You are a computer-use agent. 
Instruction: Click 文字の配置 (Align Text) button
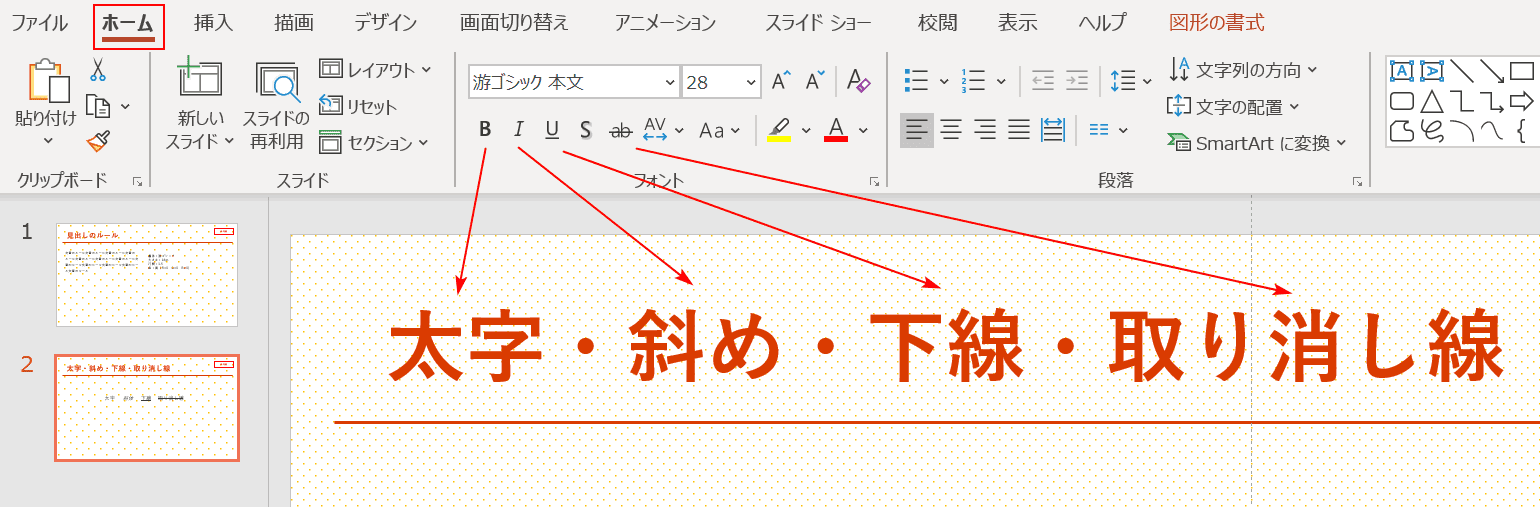[1233, 106]
